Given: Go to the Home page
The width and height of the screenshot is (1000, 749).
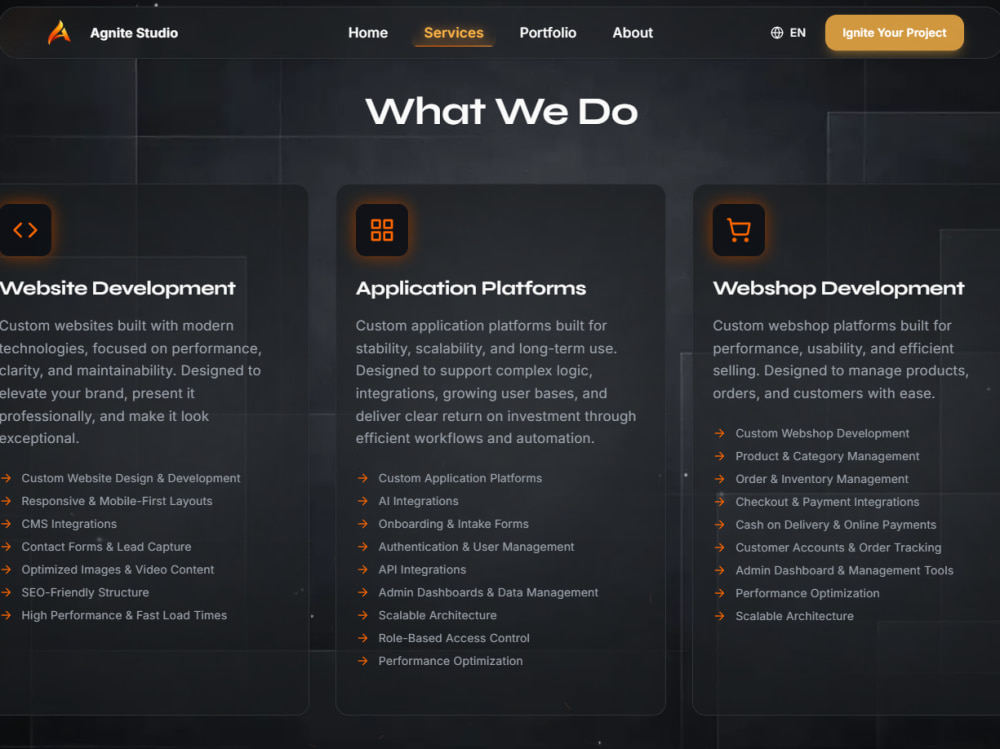Looking at the screenshot, I should (x=368, y=33).
